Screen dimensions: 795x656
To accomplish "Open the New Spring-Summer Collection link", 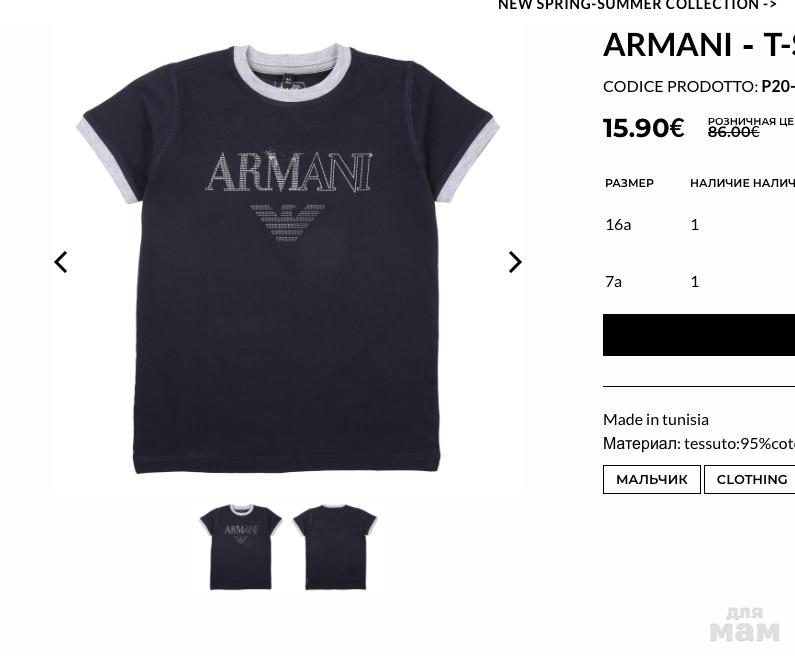I will tap(637, 5).
